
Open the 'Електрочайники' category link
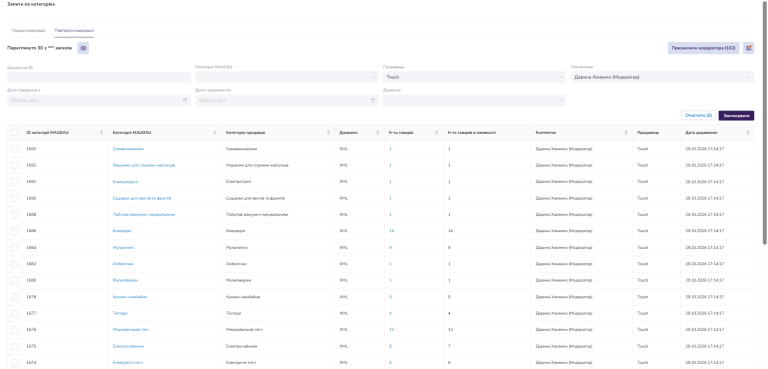128,346
